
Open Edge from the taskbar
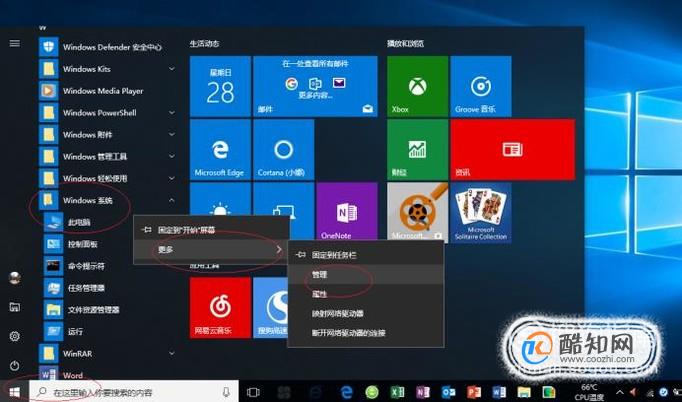point(347,392)
